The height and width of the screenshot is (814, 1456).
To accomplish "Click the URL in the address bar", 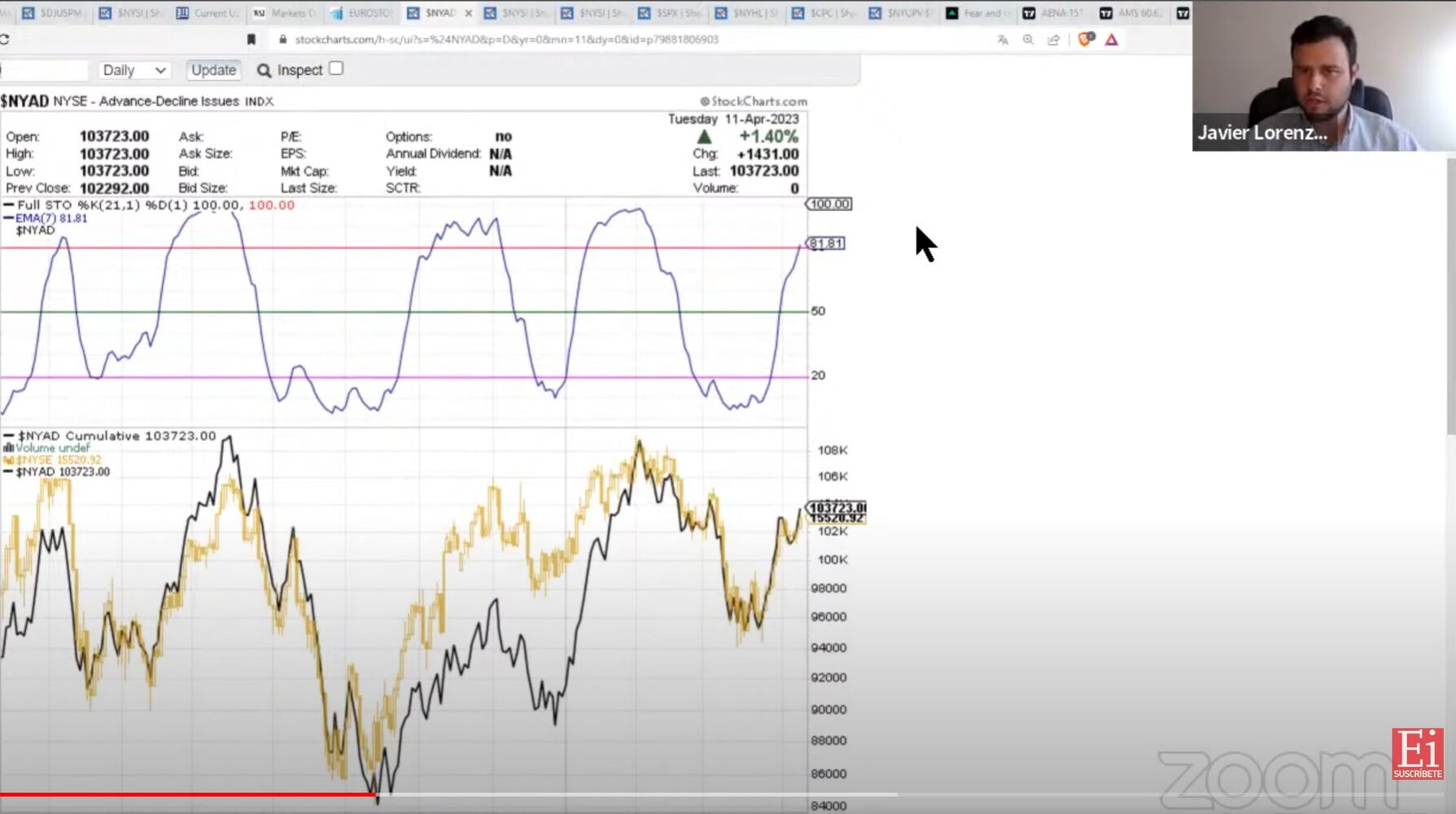I will click(506, 39).
